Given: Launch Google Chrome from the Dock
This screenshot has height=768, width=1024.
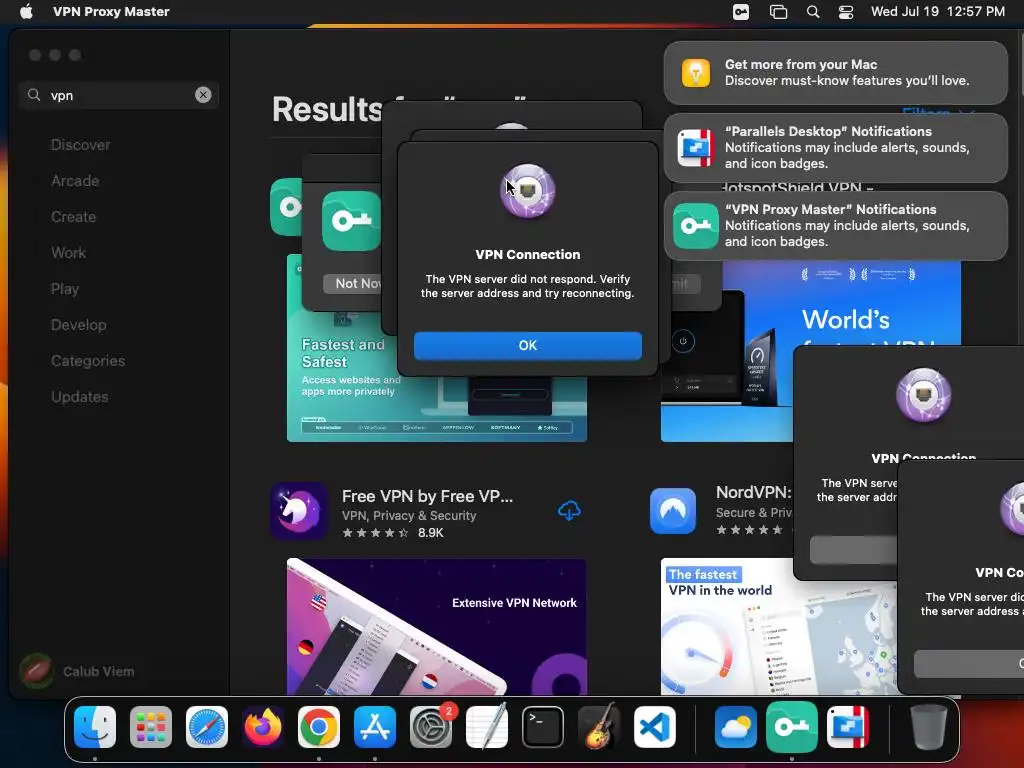Looking at the screenshot, I should click(319, 727).
